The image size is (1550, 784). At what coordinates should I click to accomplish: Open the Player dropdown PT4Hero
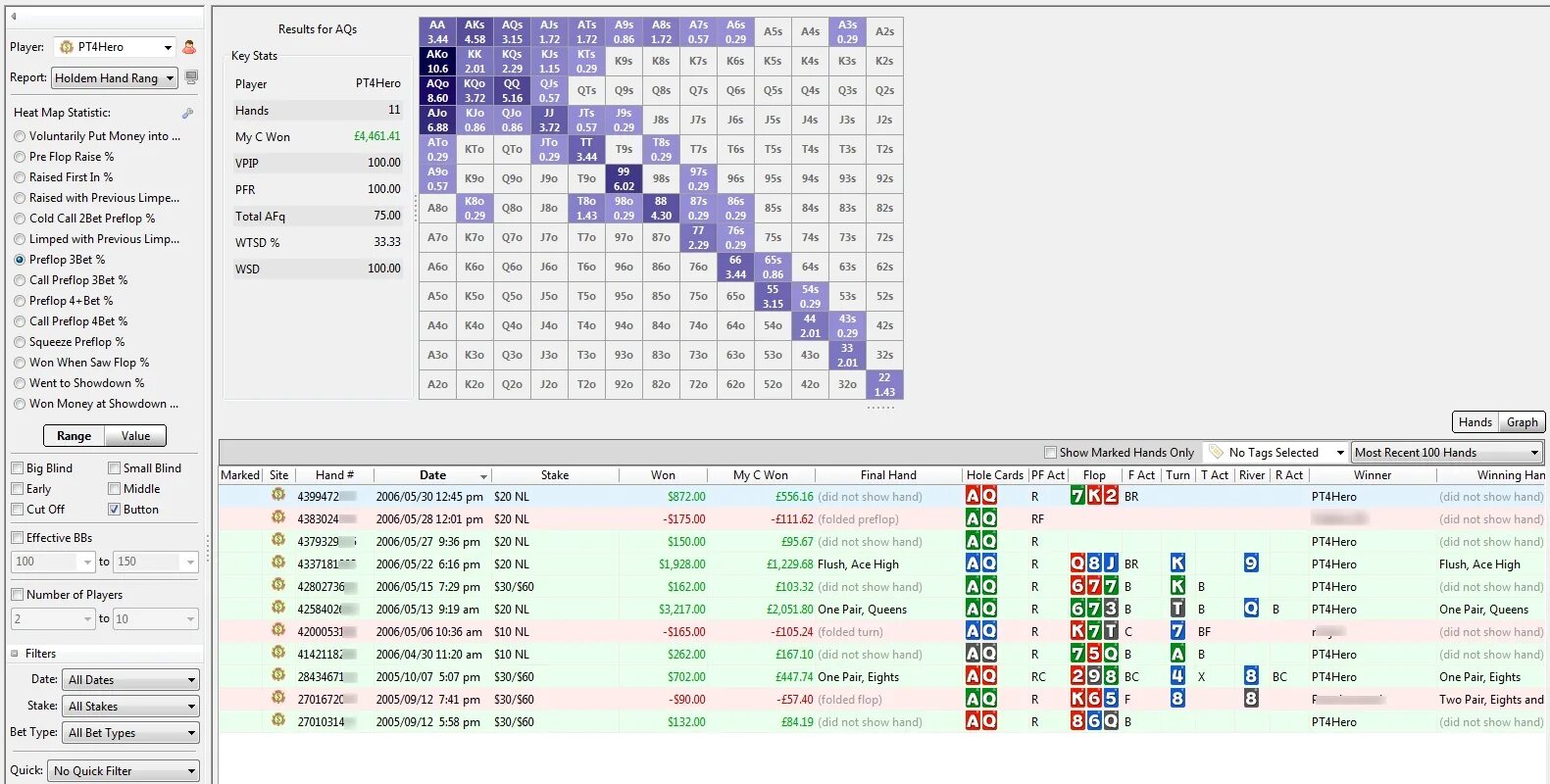(115, 47)
